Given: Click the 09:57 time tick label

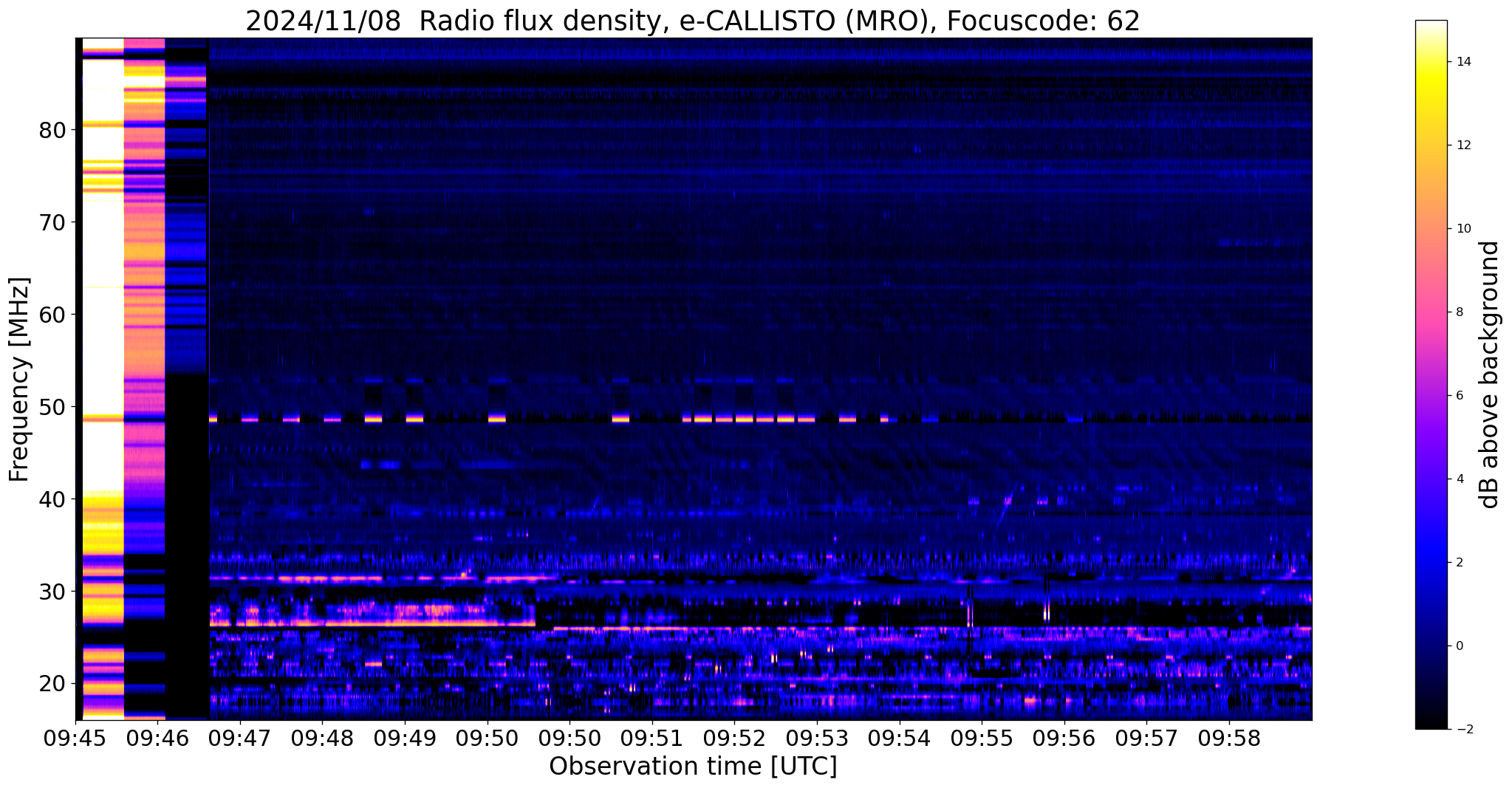Looking at the screenshot, I should pyautogui.click(x=1146, y=739).
